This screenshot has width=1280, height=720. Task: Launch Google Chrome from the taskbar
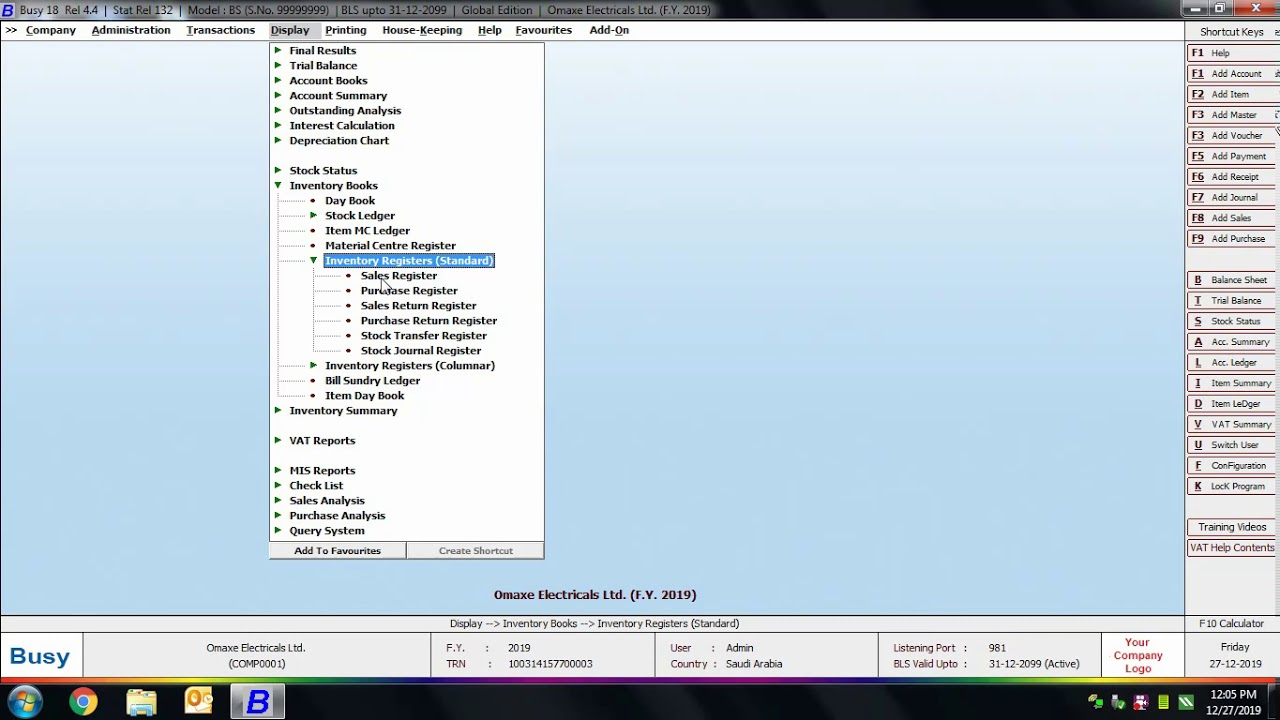click(x=83, y=702)
